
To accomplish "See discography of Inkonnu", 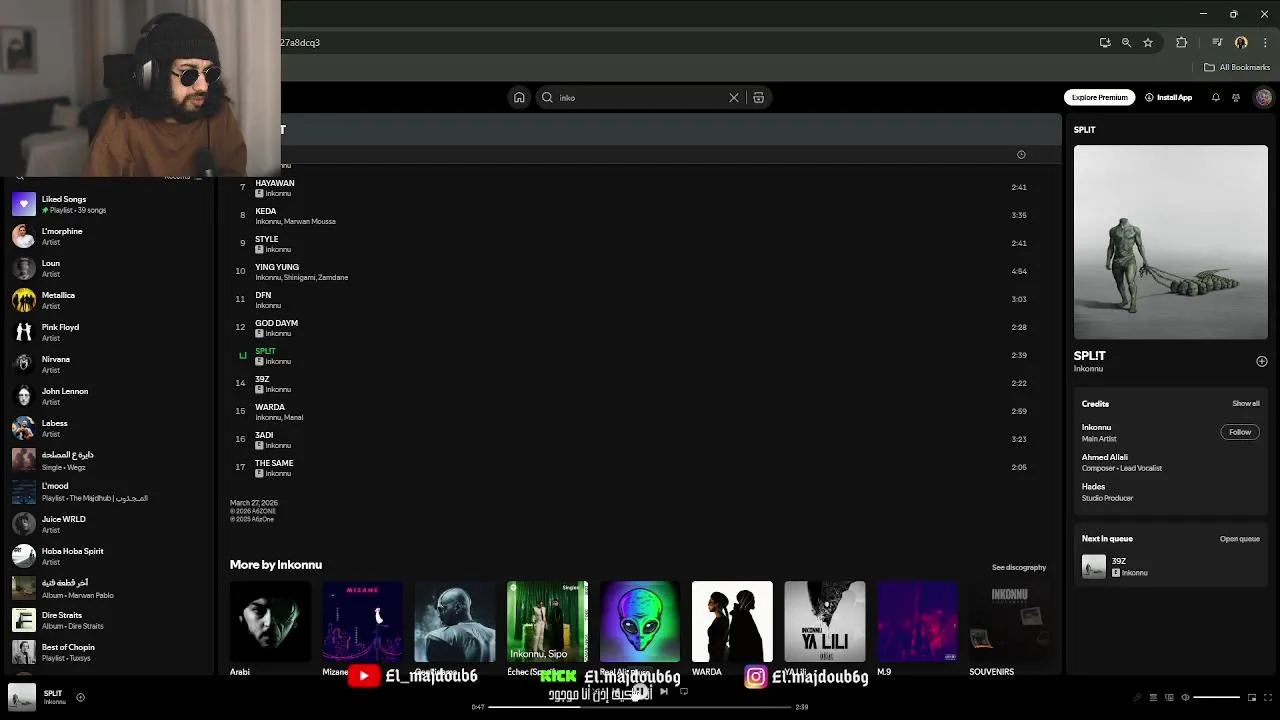I will (x=1019, y=567).
